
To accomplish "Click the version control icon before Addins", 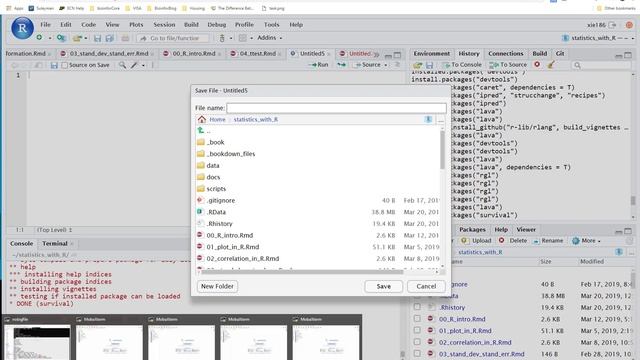I will [x=222, y=38].
